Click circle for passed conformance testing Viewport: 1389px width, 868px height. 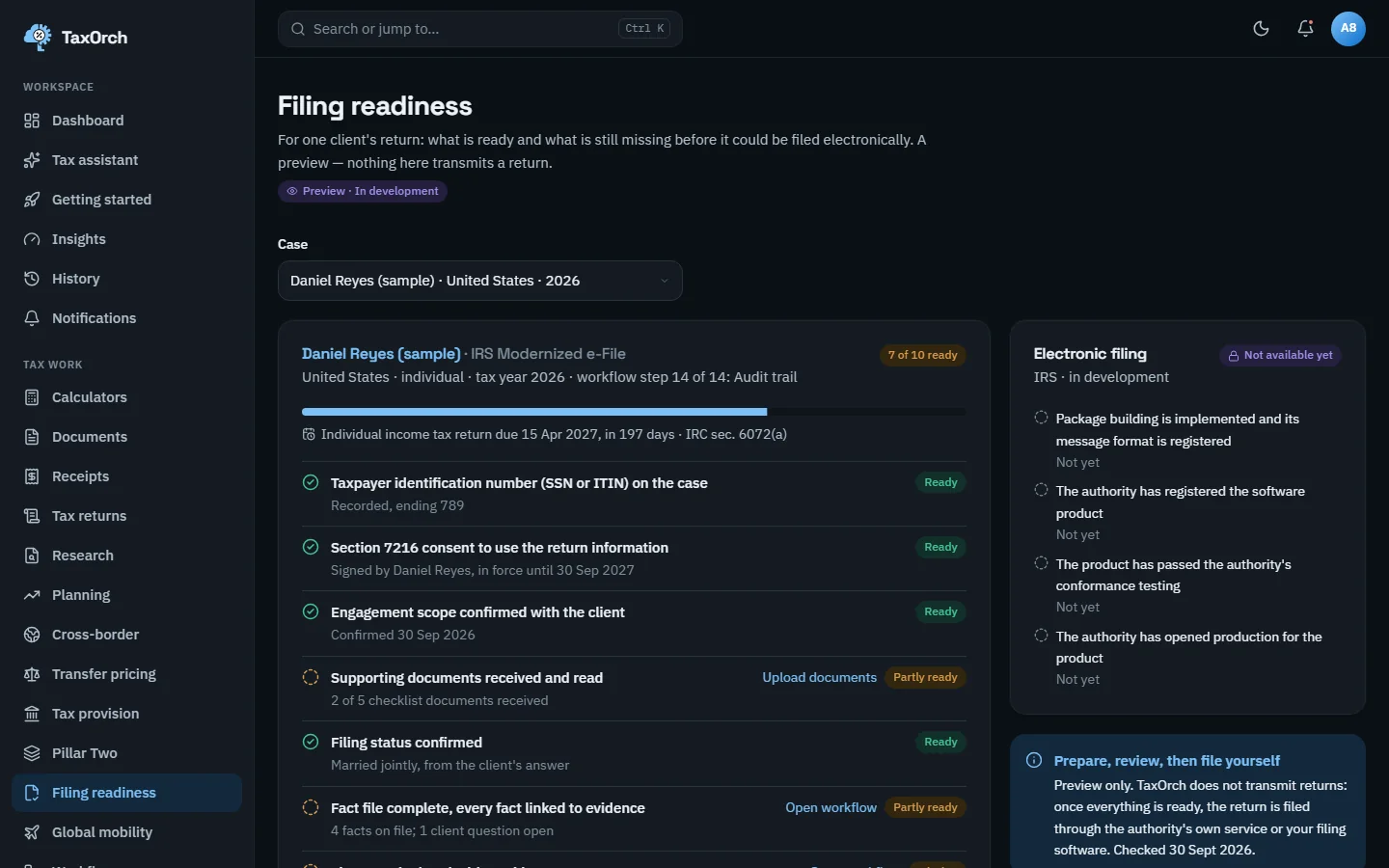(1041, 563)
